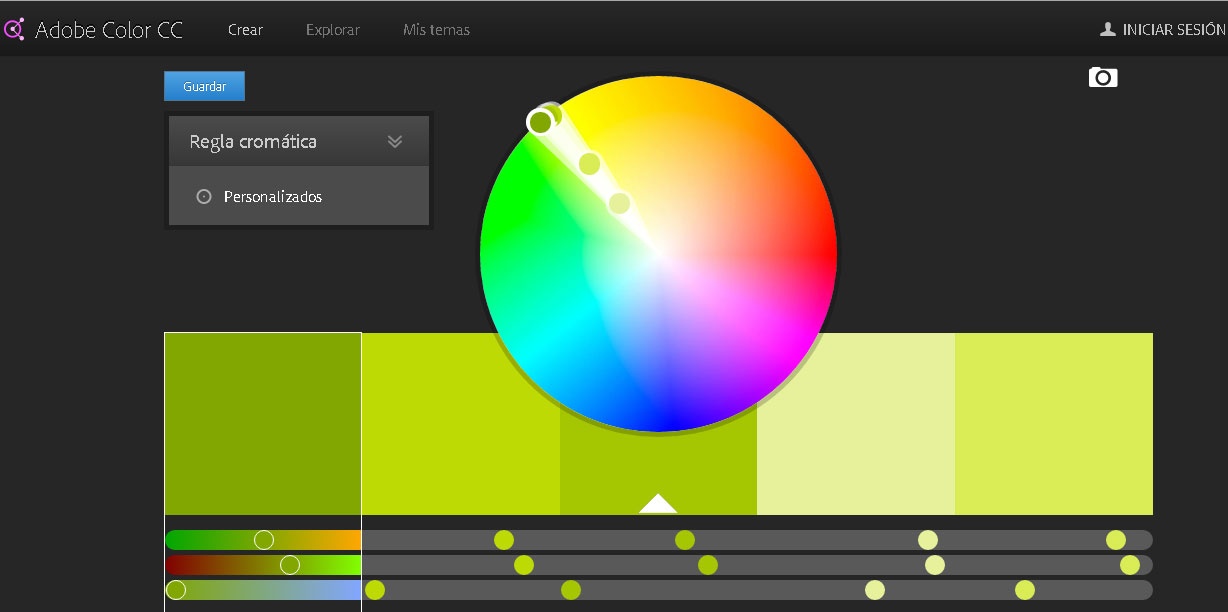The image size is (1228, 612).
Task: Open the Crear tab
Action: pyautogui.click(x=245, y=29)
